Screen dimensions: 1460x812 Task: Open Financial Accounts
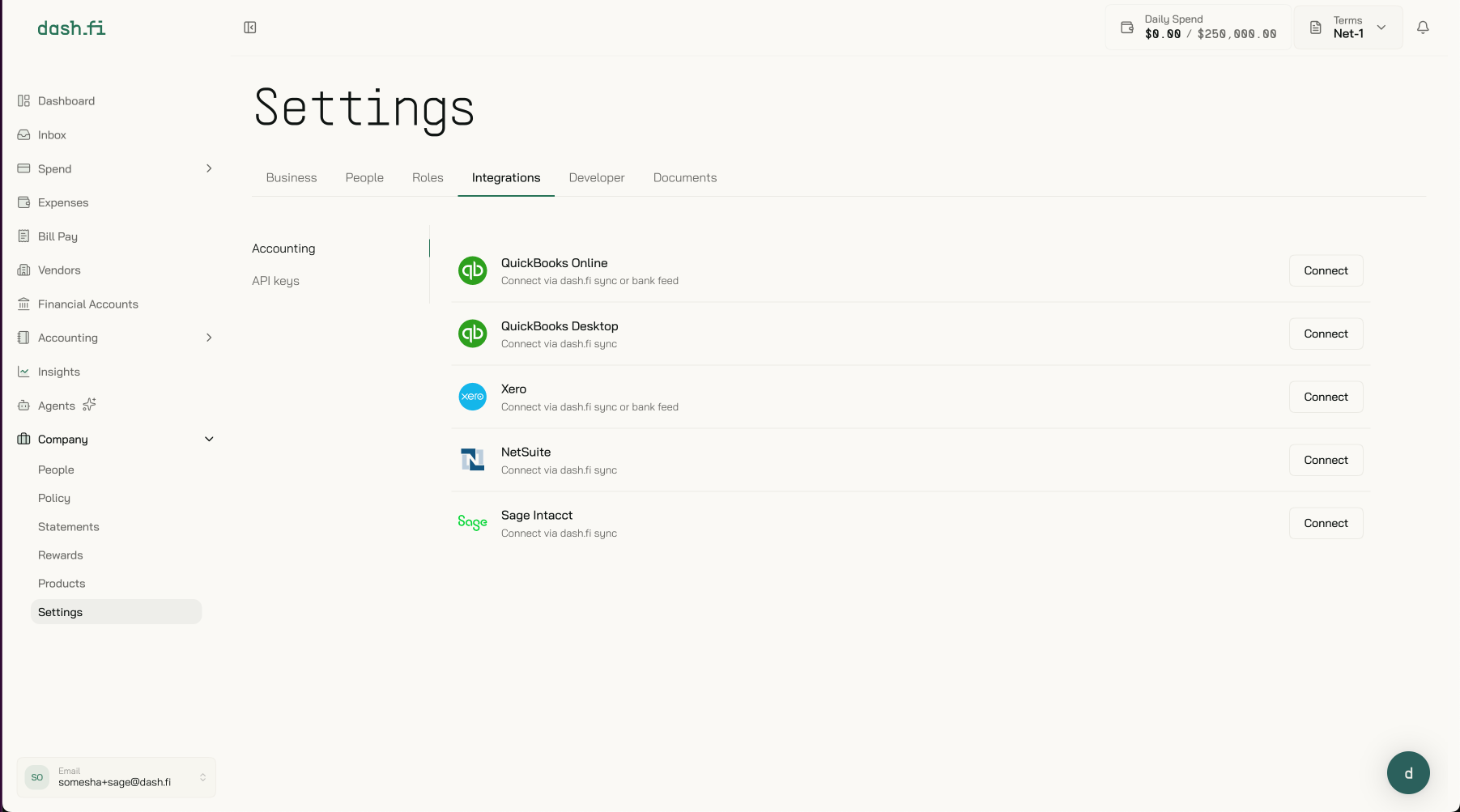[88, 304]
